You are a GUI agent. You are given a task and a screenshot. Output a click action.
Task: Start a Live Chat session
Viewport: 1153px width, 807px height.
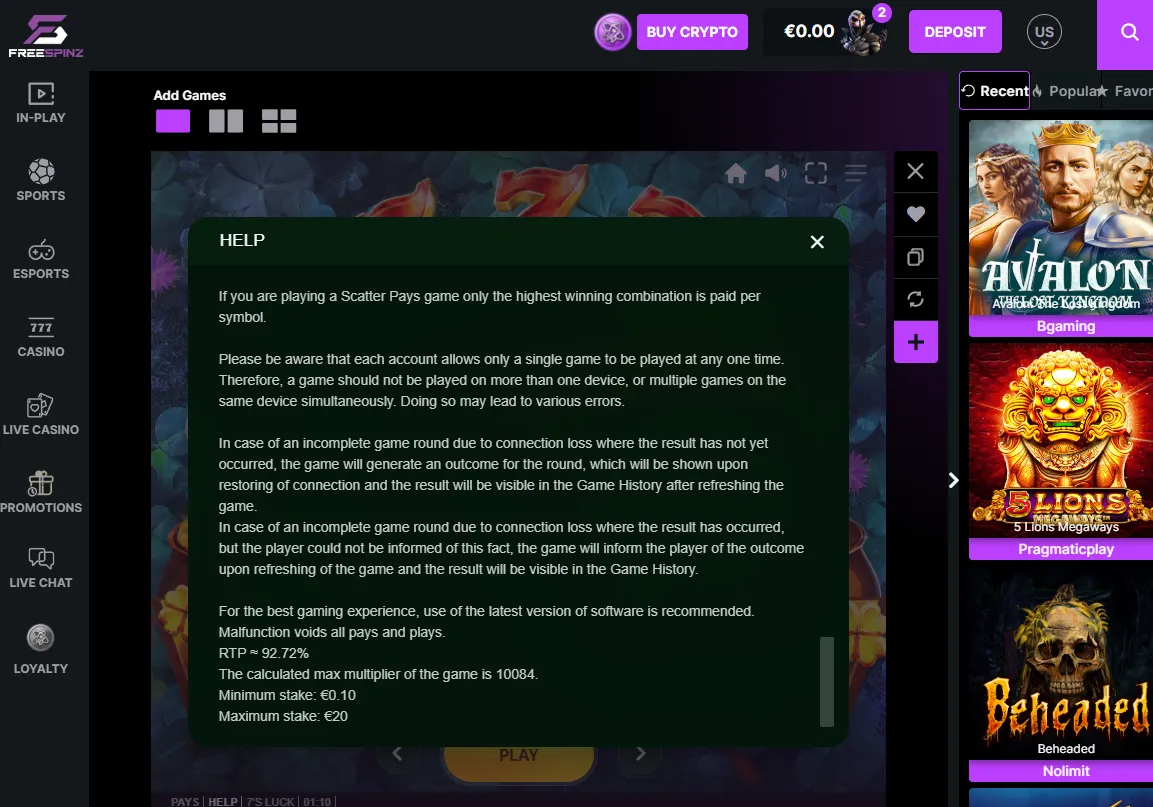coord(41,568)
